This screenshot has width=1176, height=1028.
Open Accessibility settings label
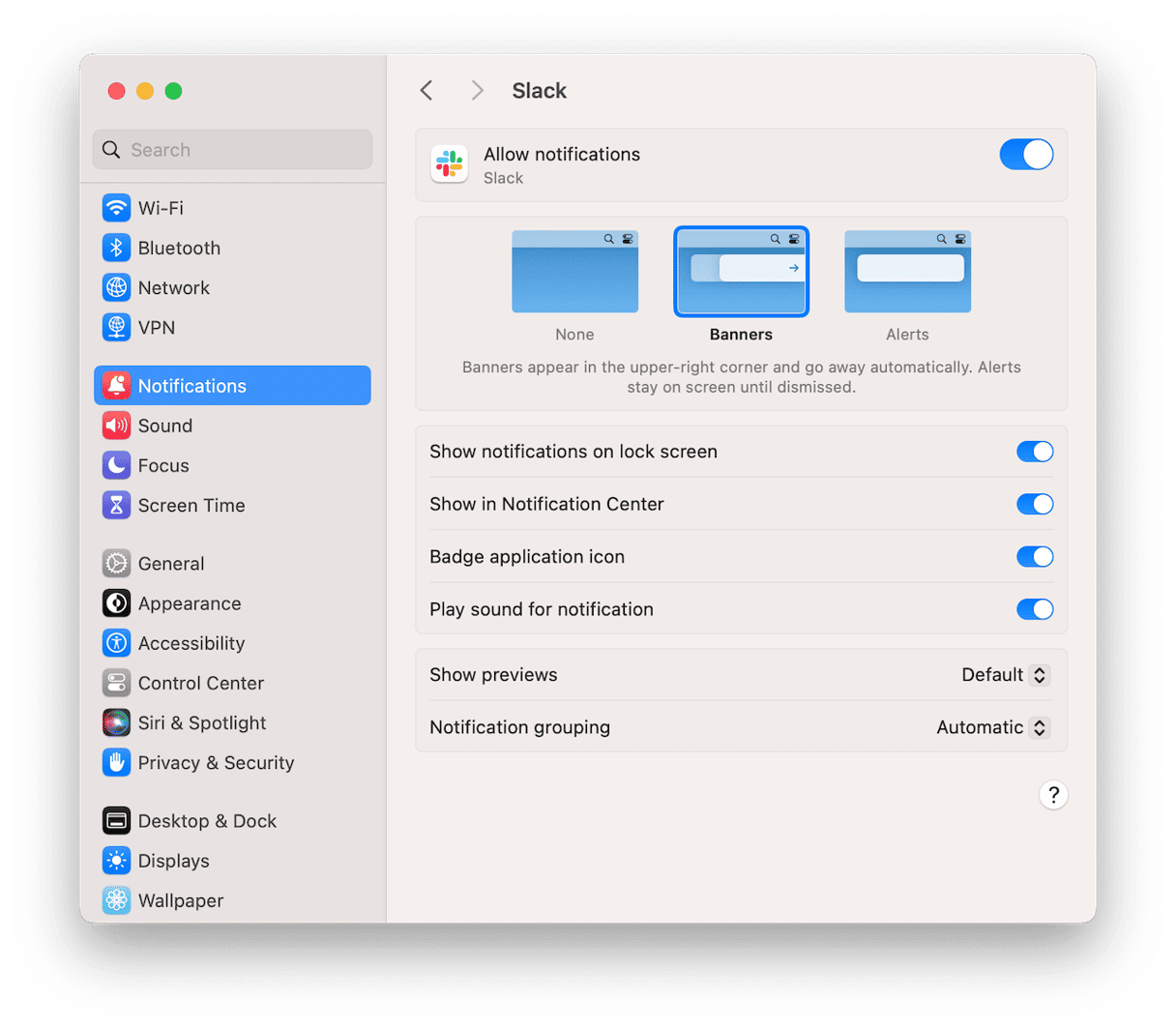click(x=191, y=642)
